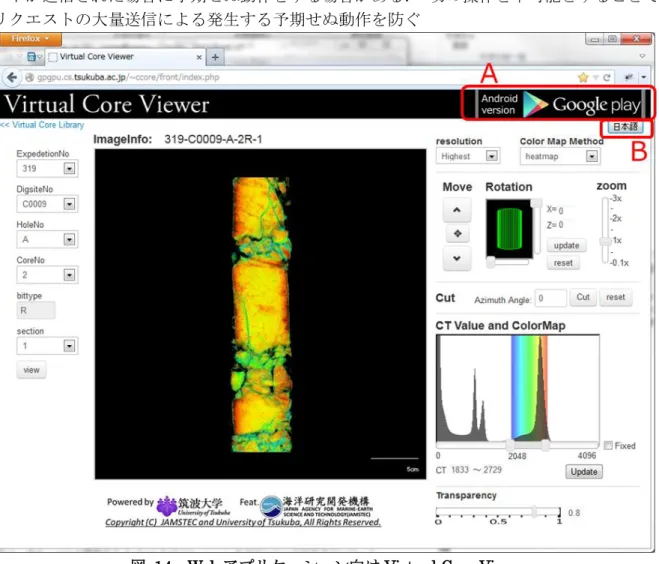659x564 pixels.
Task: Open the section 1 dropdown
Action: click(x=47, y=346)
